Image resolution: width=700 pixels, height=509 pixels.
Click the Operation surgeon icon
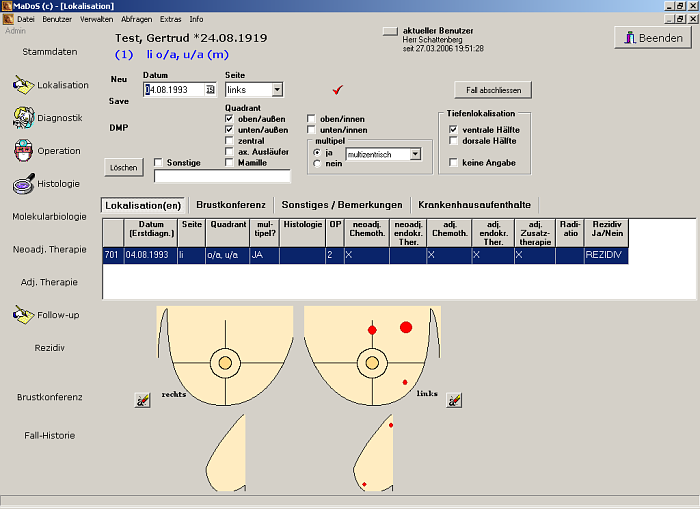(x=23, y=151)
